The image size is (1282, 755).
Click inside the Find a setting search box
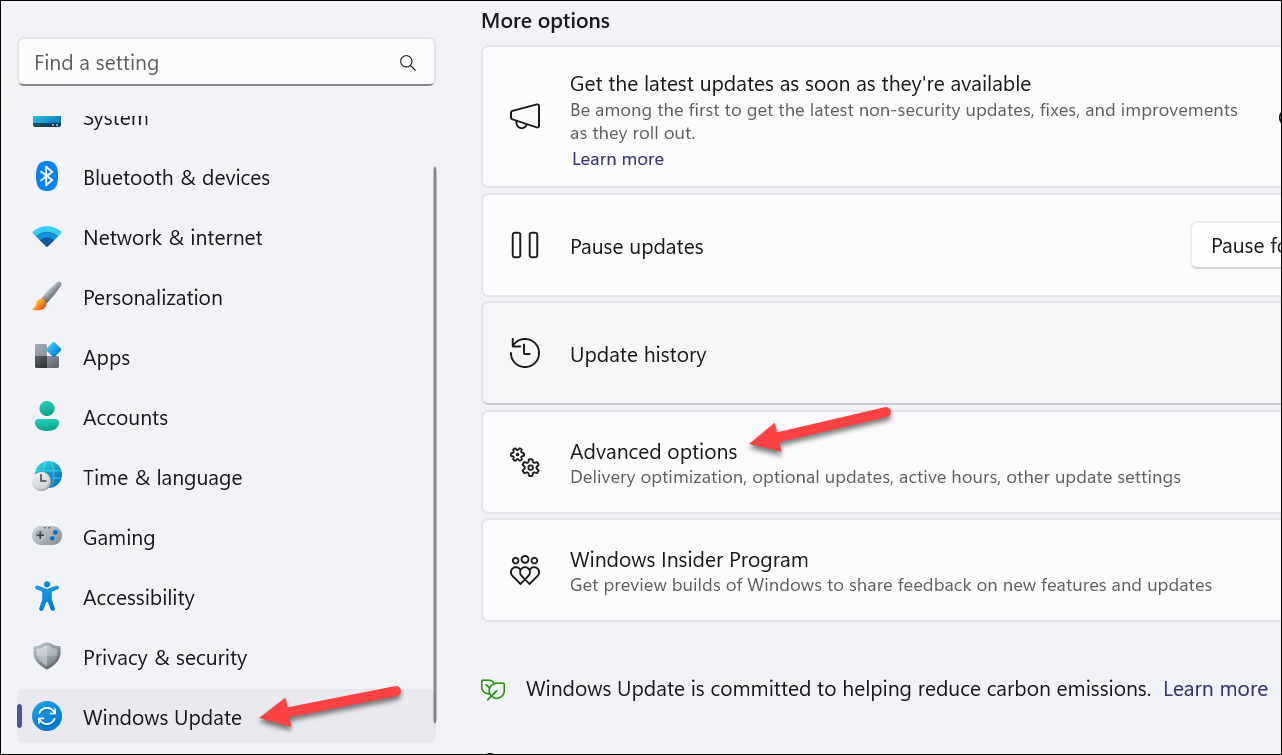coord(226,61)
